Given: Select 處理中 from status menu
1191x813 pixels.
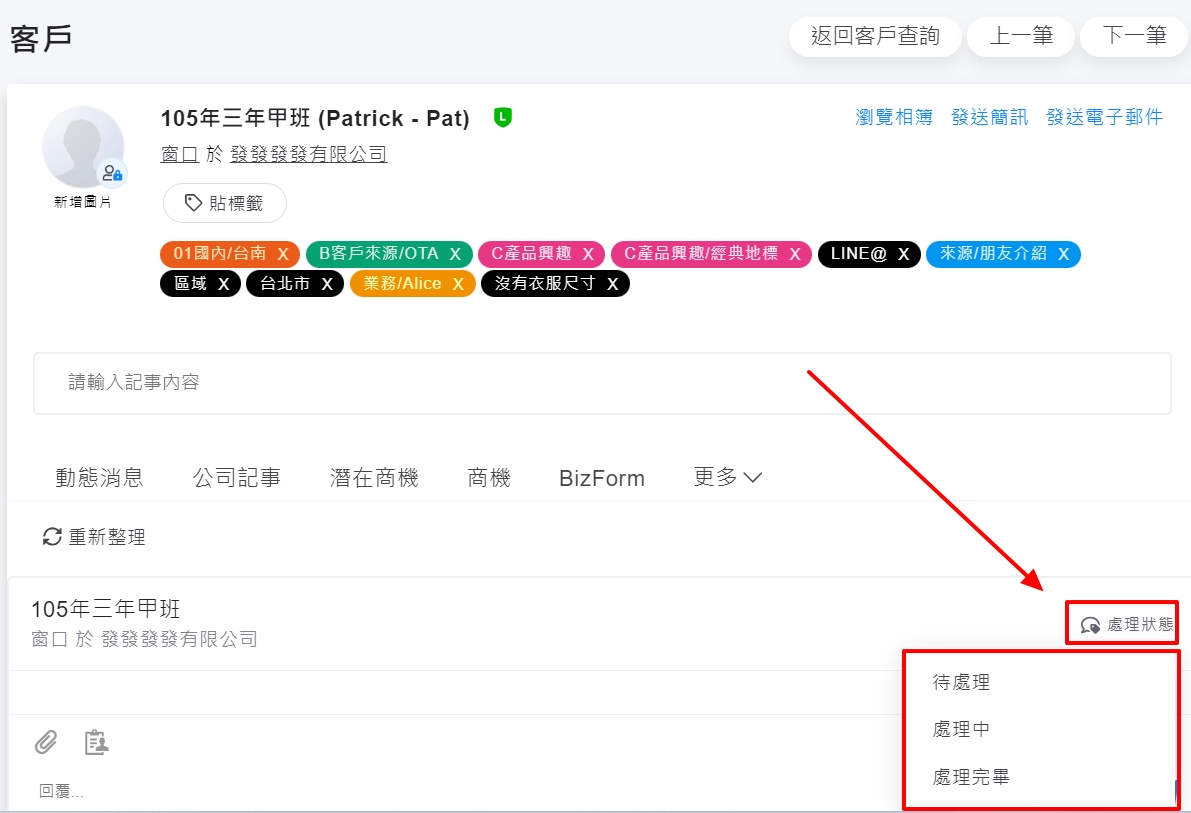Looking at the screenshot, I should [x=961, y=730].
